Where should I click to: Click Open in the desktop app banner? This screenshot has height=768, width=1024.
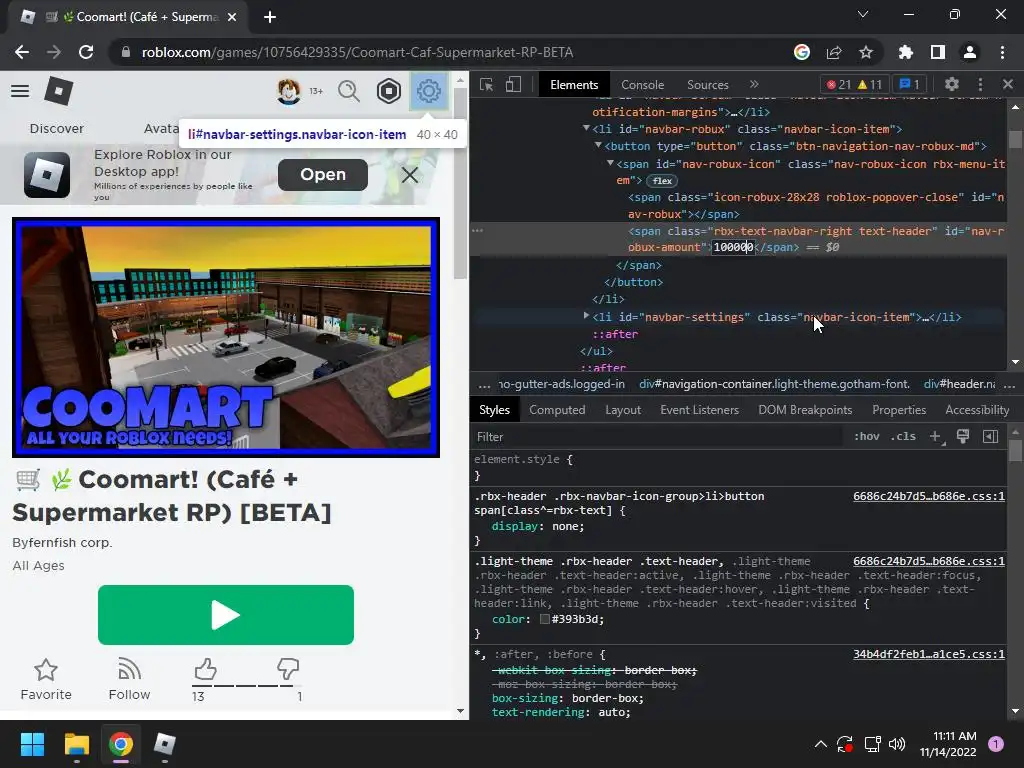click(x=323, y=174)
